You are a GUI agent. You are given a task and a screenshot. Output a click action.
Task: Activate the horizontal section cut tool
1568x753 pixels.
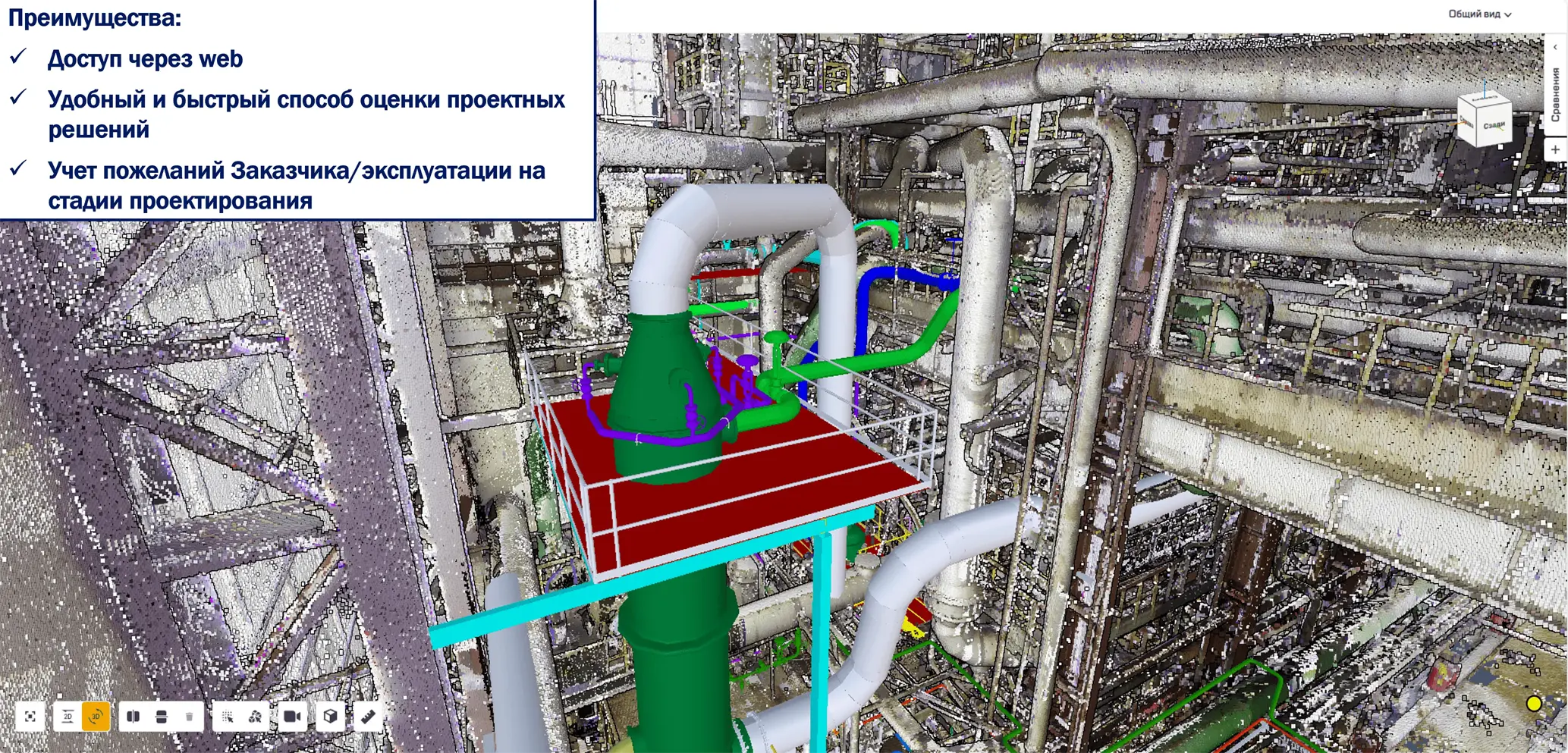(161, 717)
